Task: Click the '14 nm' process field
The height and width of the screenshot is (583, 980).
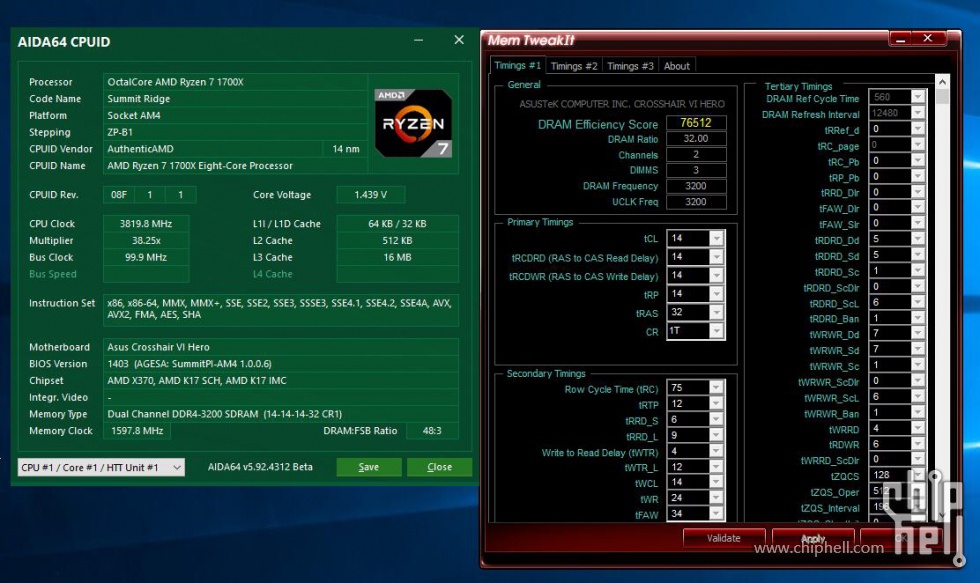Action: point(346,149)
